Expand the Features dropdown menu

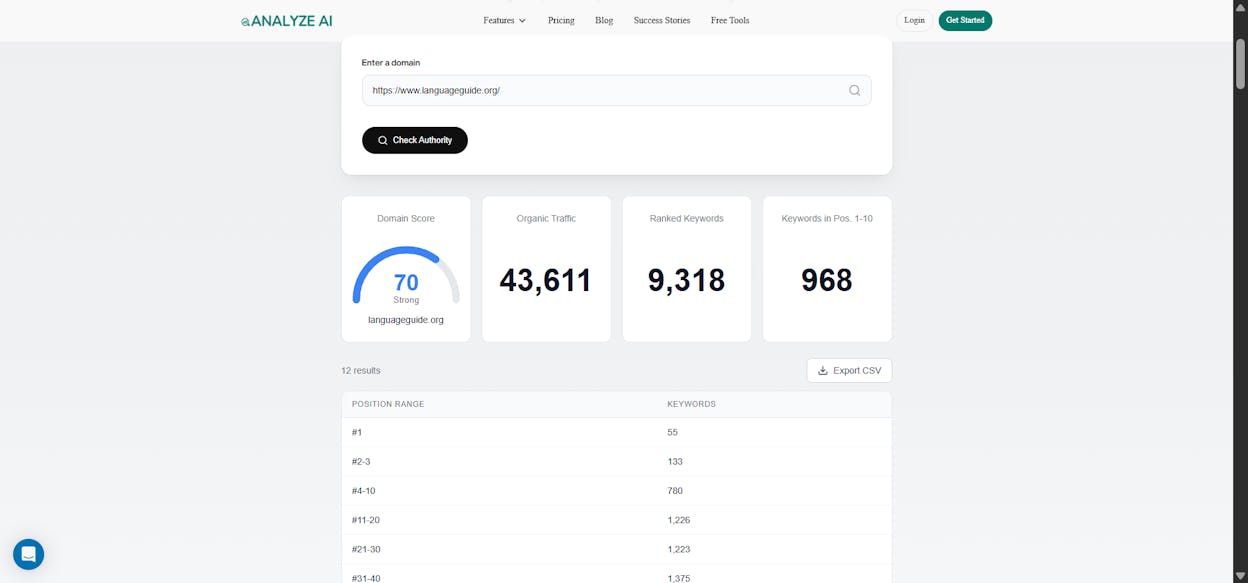point(504,20)
